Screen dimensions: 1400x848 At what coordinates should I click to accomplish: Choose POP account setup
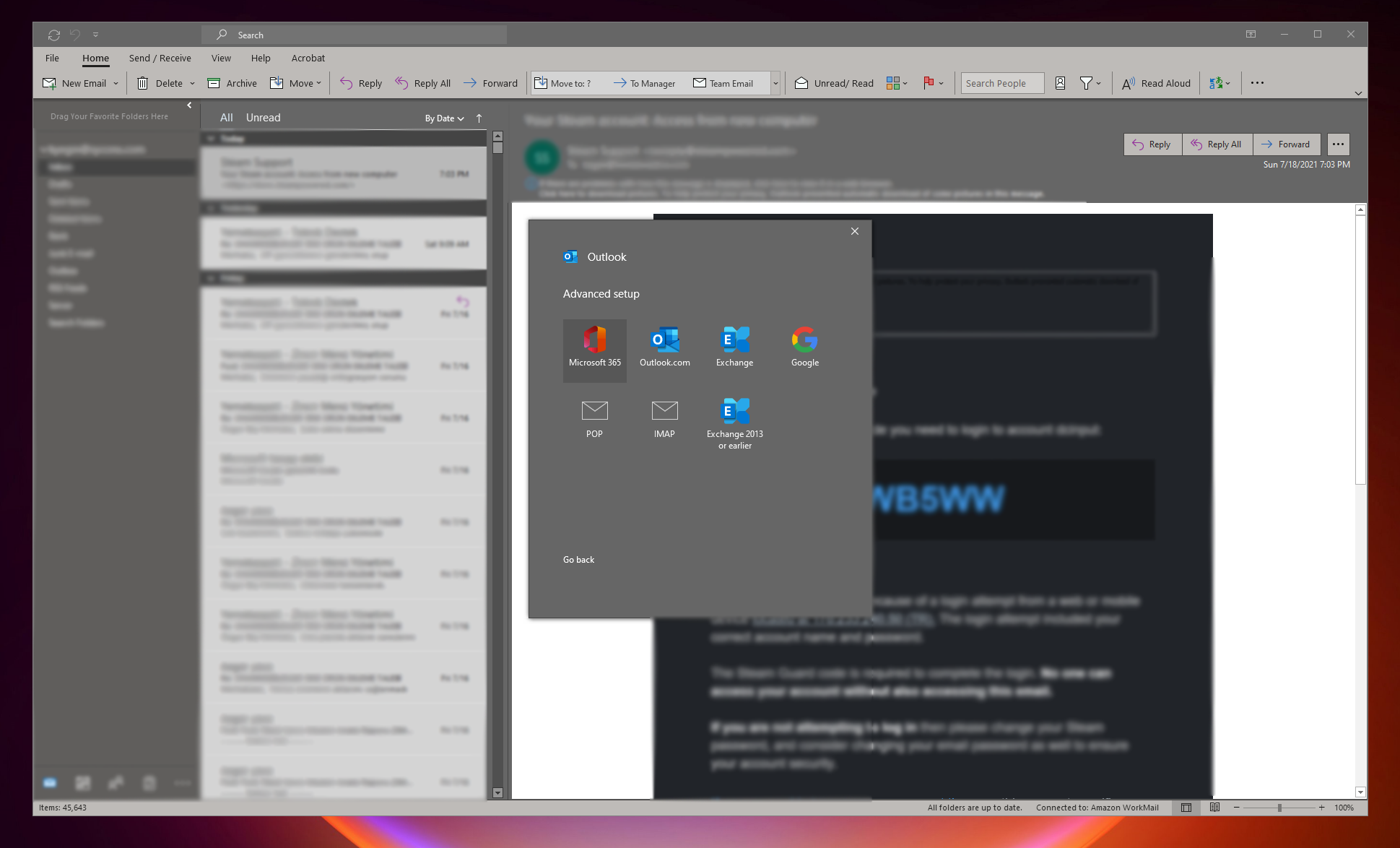tap(595, 421)
